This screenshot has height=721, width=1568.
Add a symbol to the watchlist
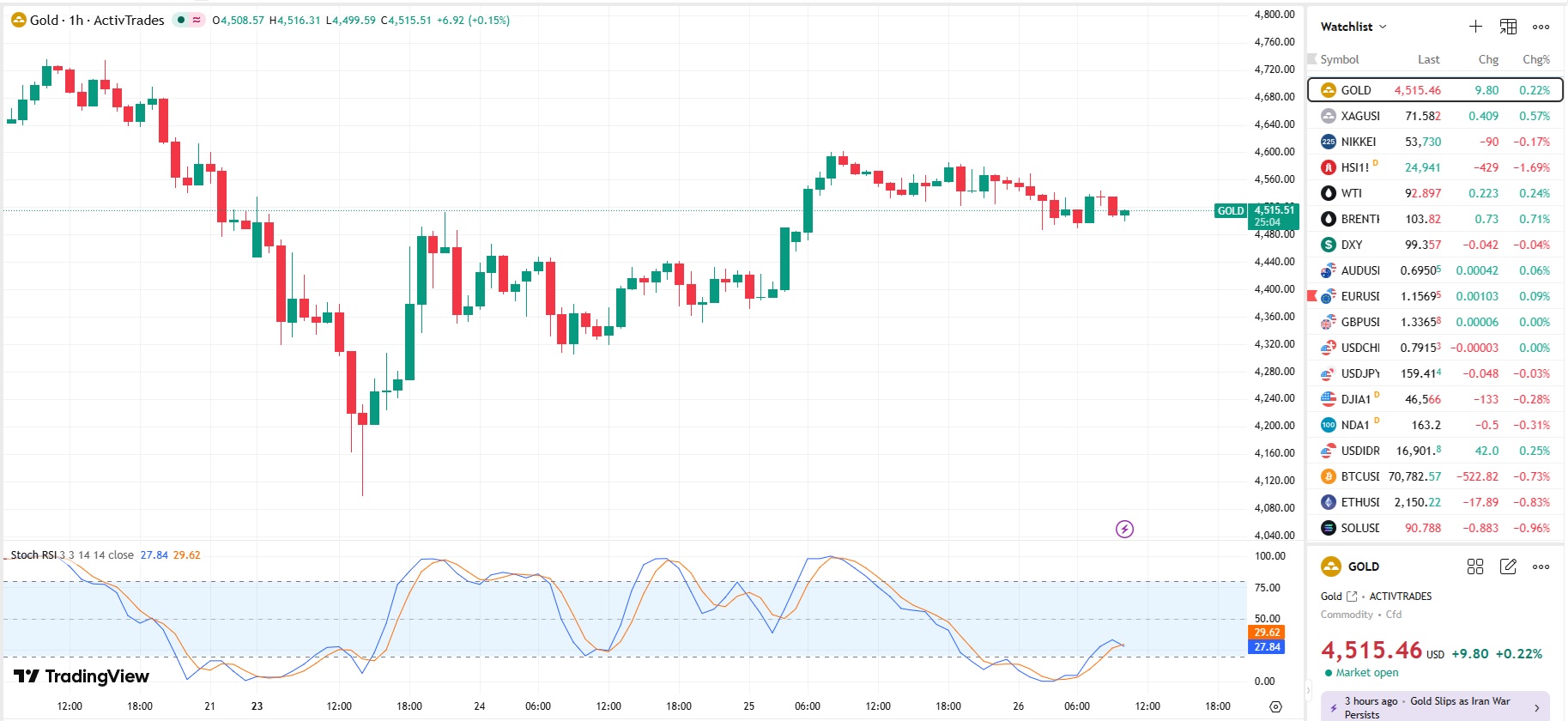tap(1475, 27)
